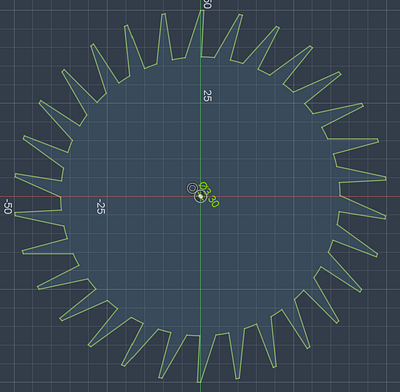Viewport: 400px width, 392px height.
Task: Click the -50 grid label
Action: (7, 206)
